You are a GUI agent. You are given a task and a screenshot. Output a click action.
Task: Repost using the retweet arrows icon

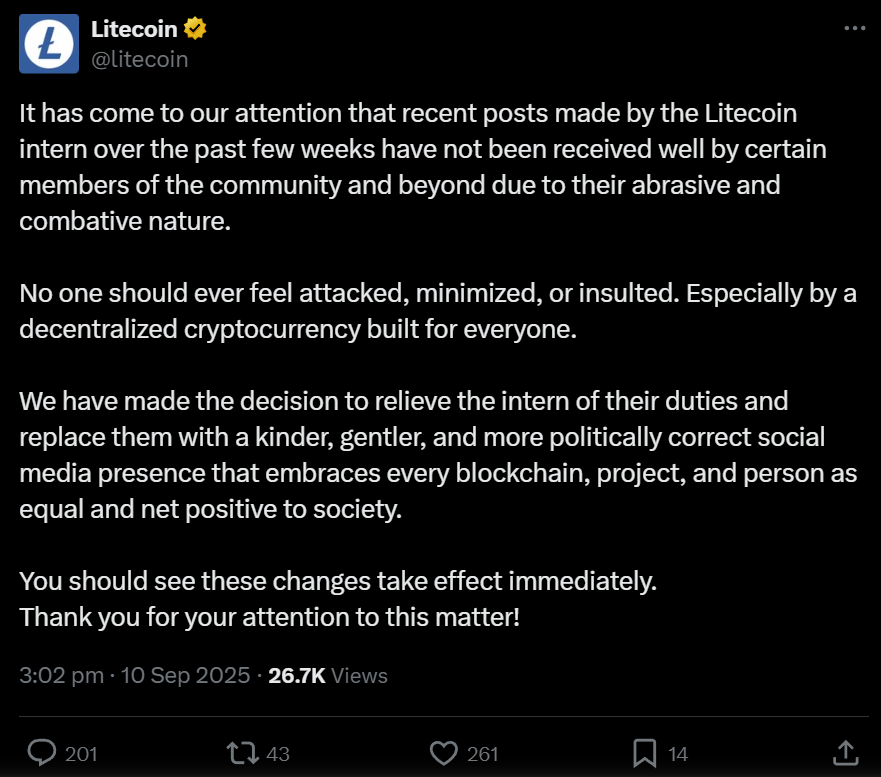[243, 753]
